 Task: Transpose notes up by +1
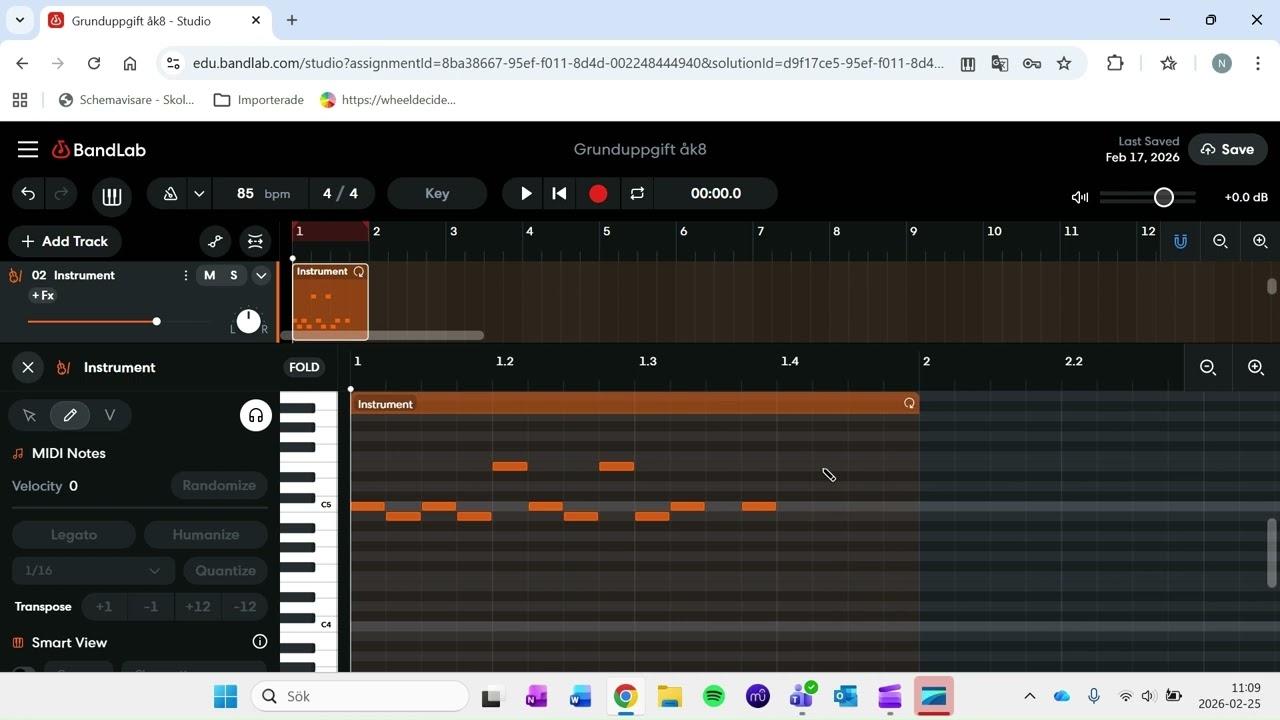click(x=103, y=607)
